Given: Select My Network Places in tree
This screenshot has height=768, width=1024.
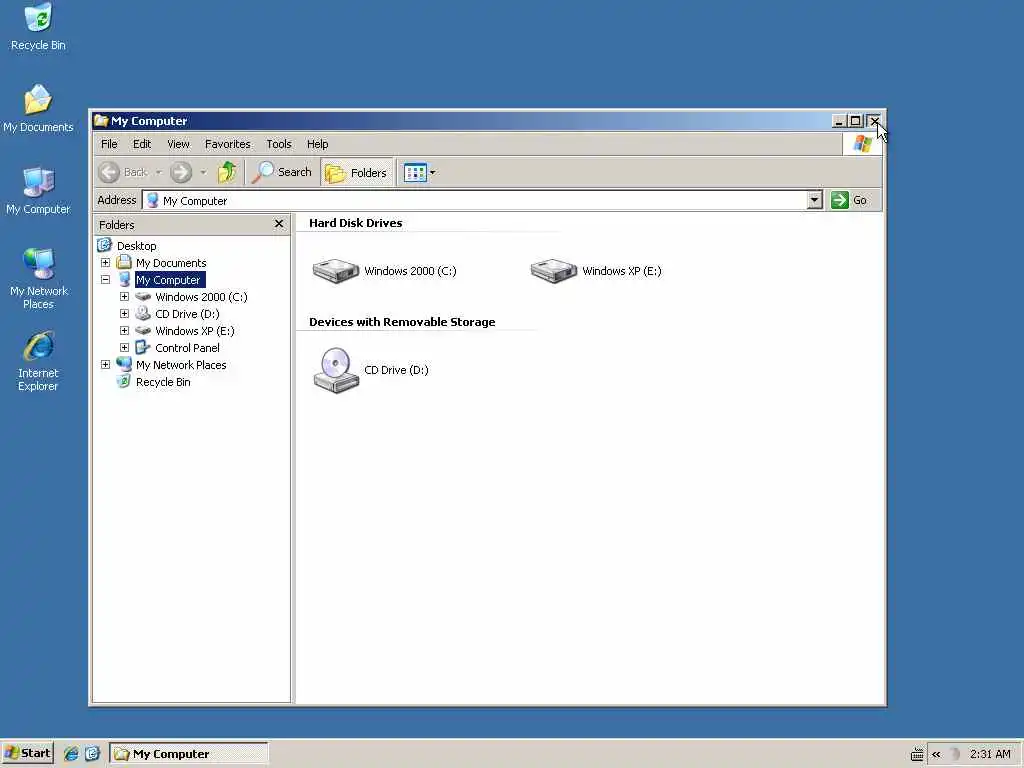Looking at the screenshot, I should point(181,365).
